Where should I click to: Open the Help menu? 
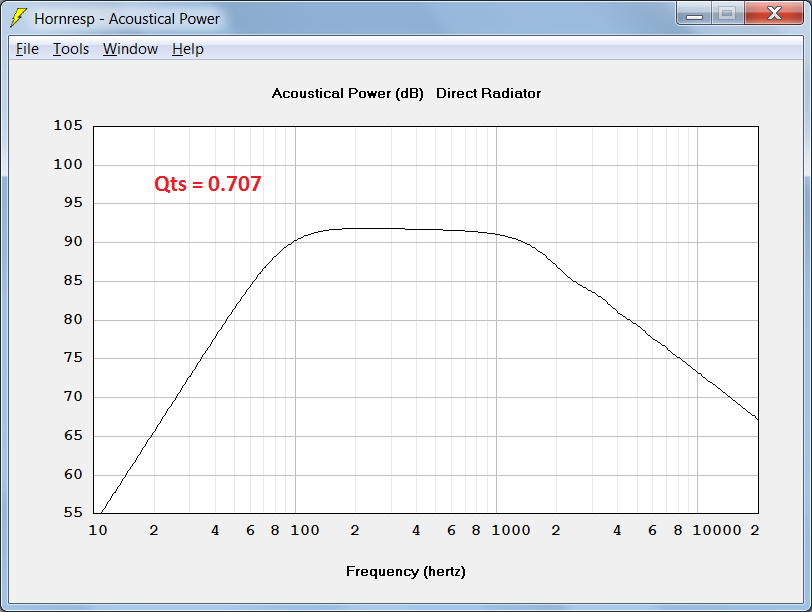(x=187, y=49)
